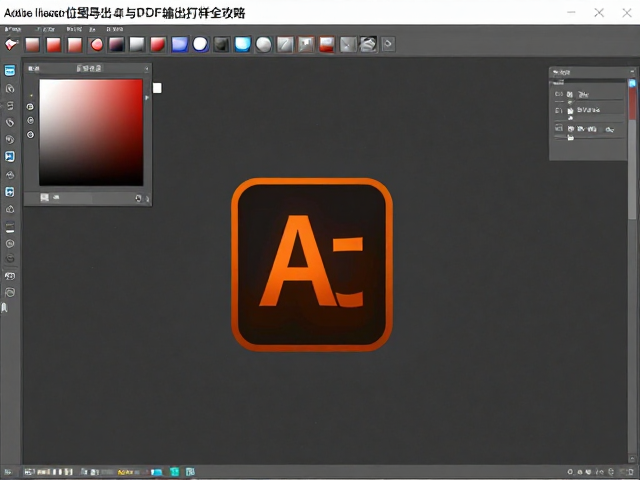Open the topmost blue icon in left sidebar
Viewport: 640px width, 480px height.
pos(10,71)
